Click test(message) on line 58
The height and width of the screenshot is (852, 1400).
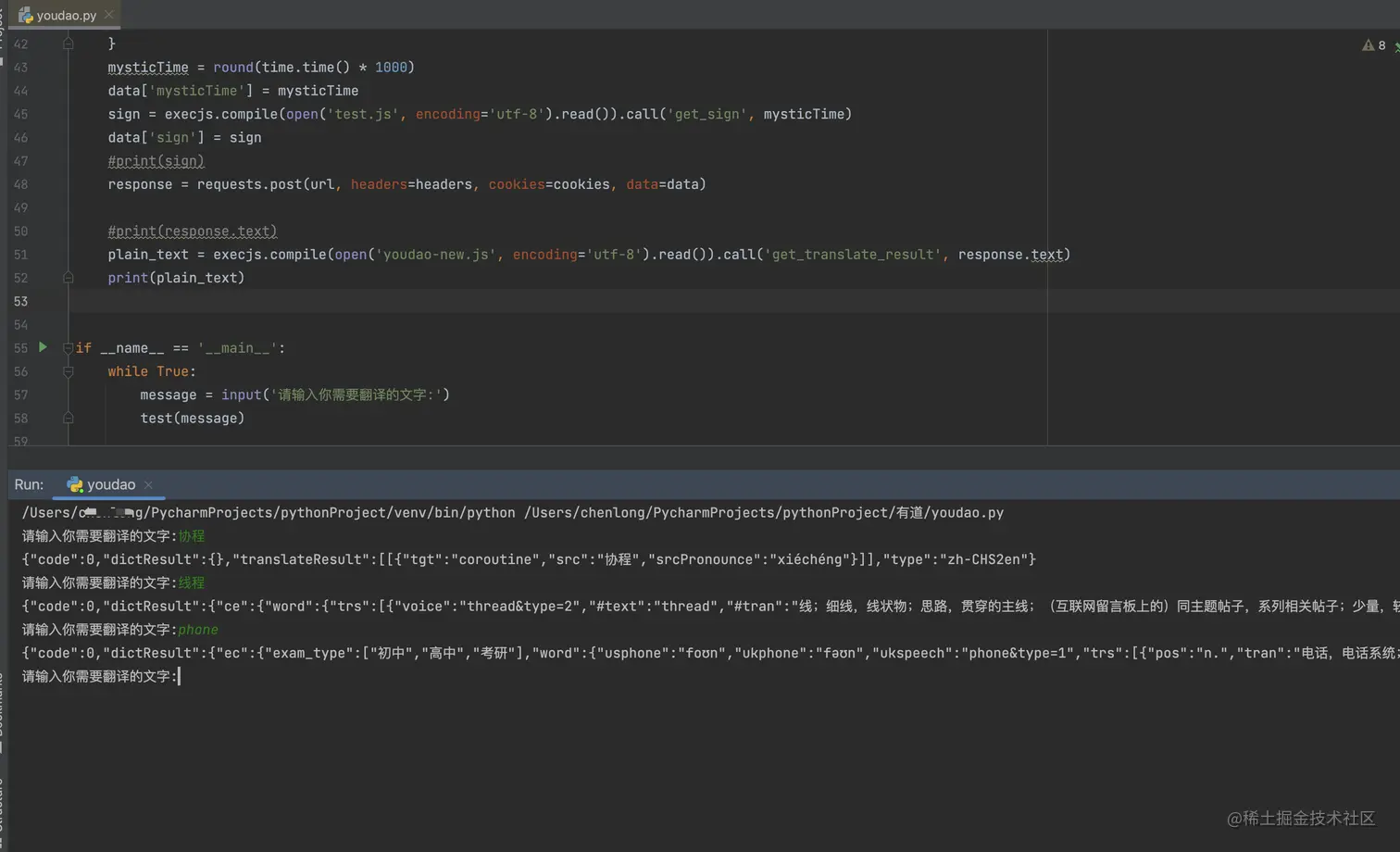[192, 419]
